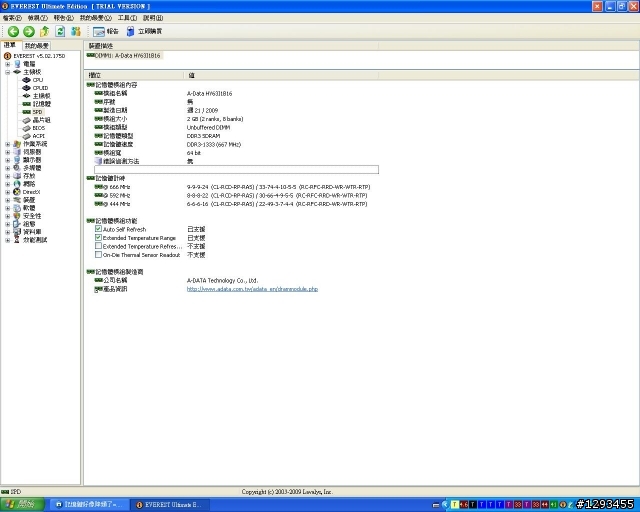This screenshot has height=512, width=640.
Task: Click the 裝置 devices icon in tree
Action: pyautogui.click(x=17, y=200)
